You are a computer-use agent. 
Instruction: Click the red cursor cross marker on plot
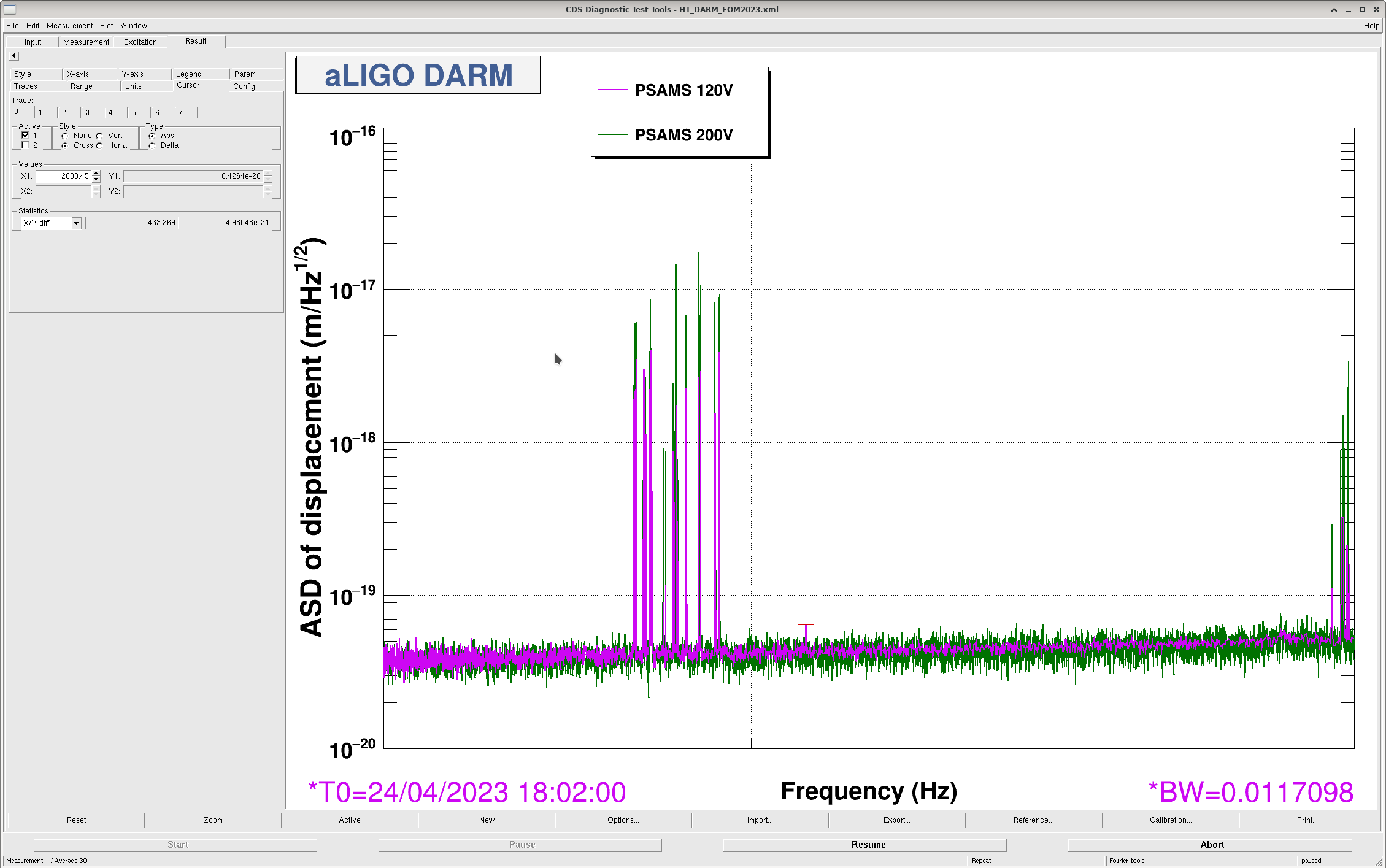click(806, 625)
